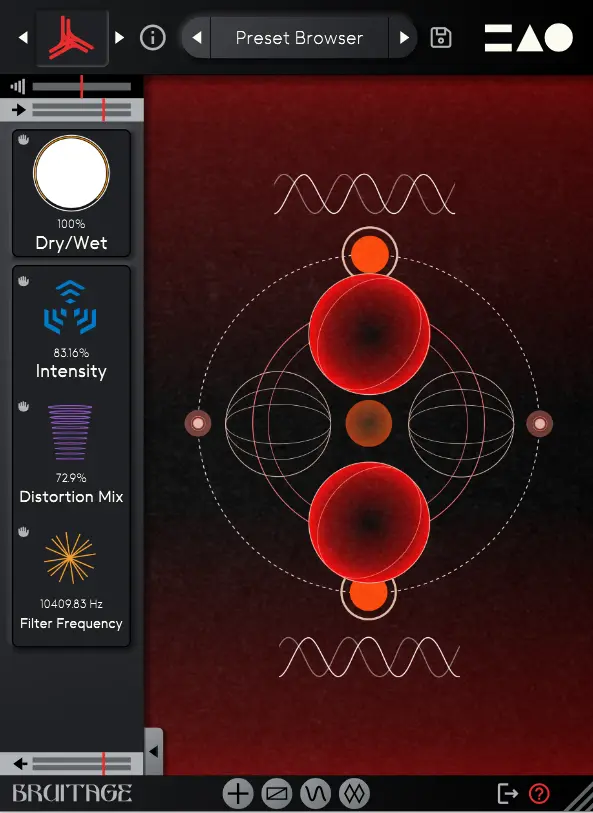Go to previous preset with left arrow
Image resolution: width=593 pixels, height=813 pixels.
pyautogui.click(x=196, y=38)
